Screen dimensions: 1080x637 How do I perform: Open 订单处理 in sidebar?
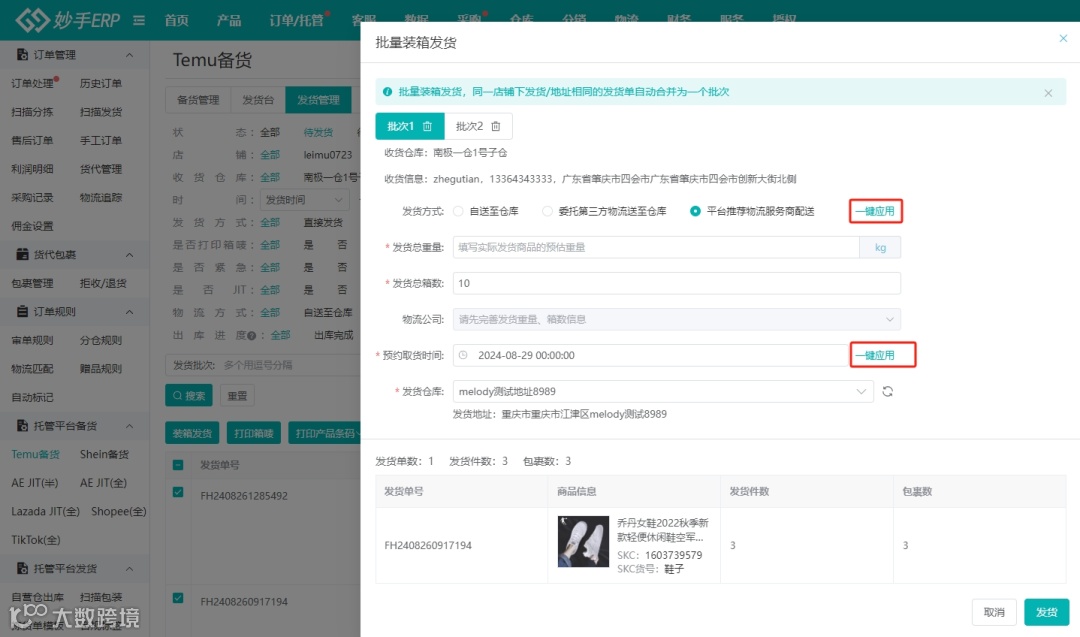pyautogui.click(x=32, y=83)
